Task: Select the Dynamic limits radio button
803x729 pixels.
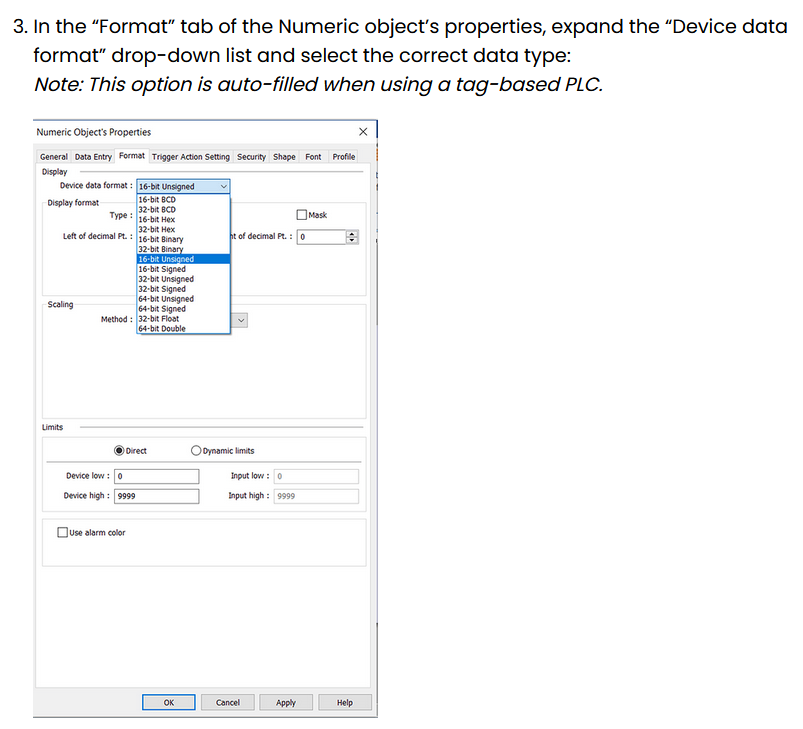Action: tap(196, 451)
